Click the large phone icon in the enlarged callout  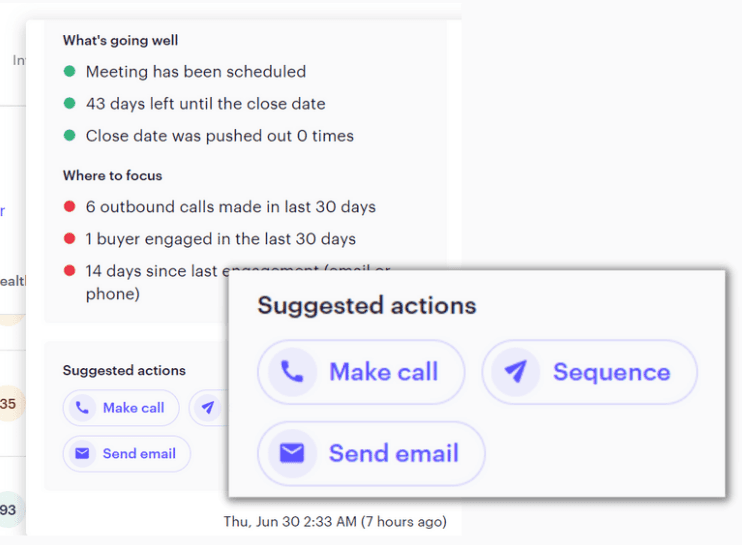291,372
